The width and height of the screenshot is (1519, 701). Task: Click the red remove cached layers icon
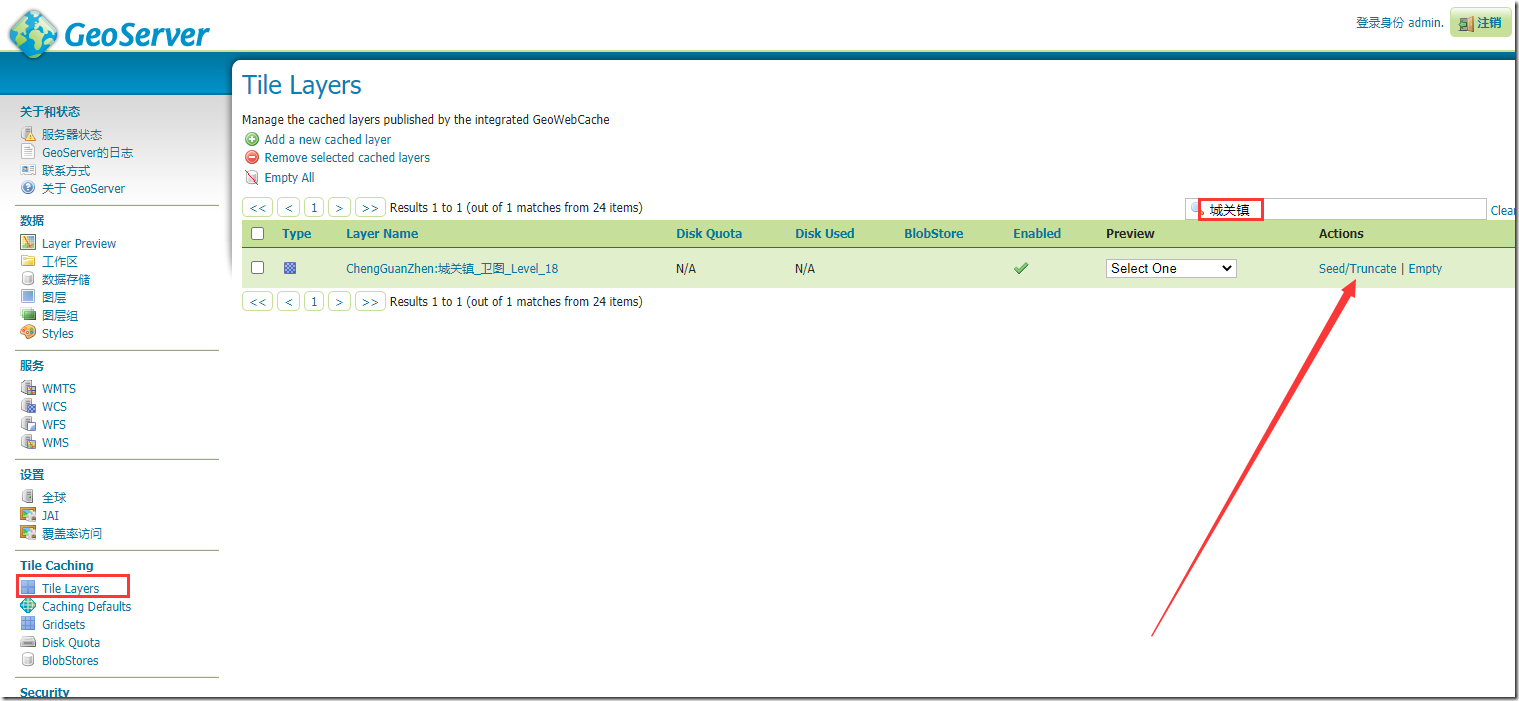[x=252, y=157]
